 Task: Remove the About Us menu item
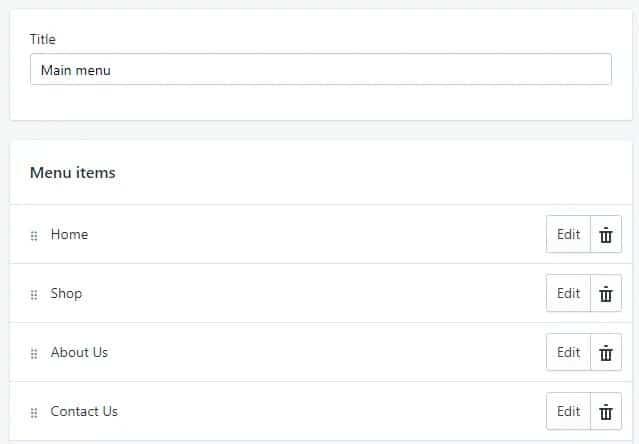click(606, 353)
